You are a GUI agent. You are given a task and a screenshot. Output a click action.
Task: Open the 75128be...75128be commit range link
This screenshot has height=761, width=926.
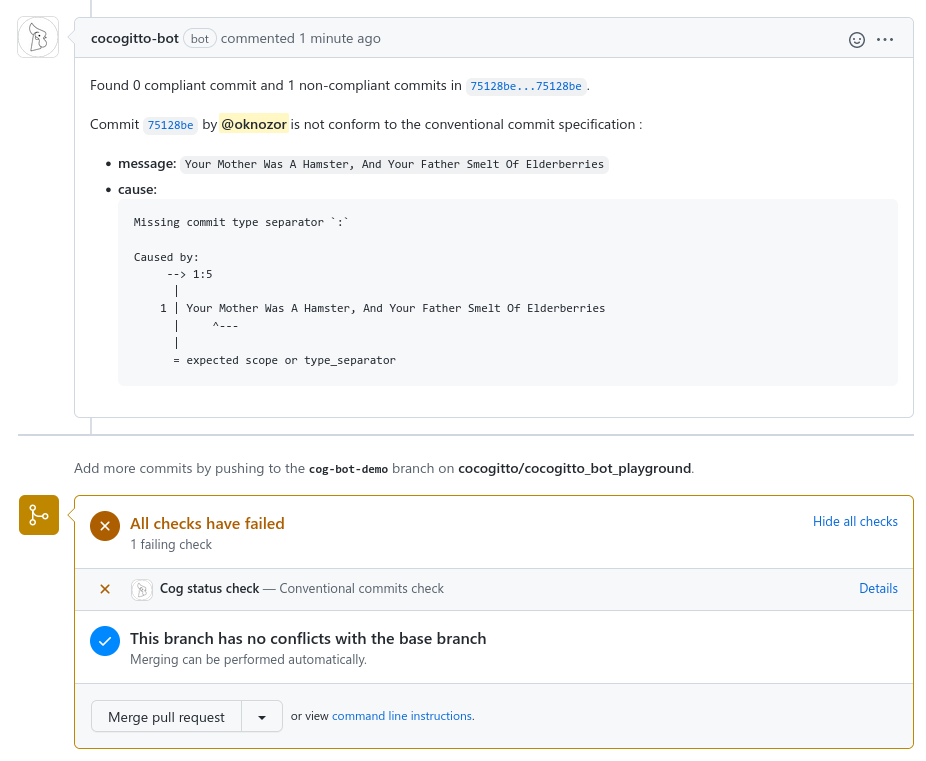pyautogui.click(x=526, y=86)
